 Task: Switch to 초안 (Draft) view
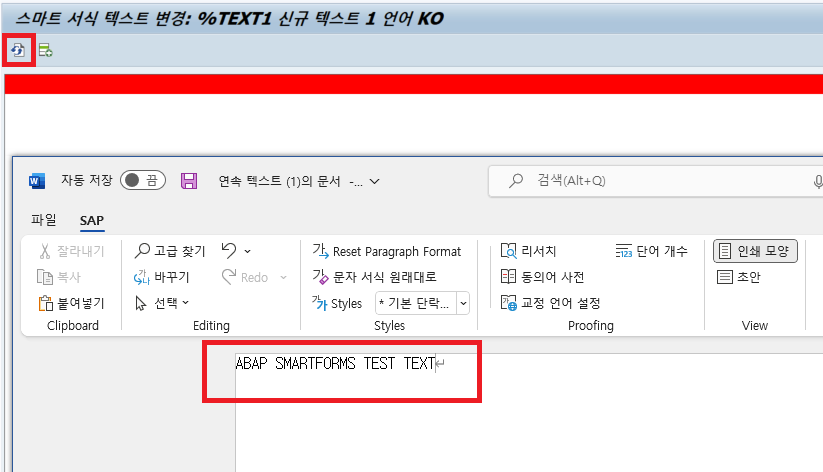pos(738,277)
